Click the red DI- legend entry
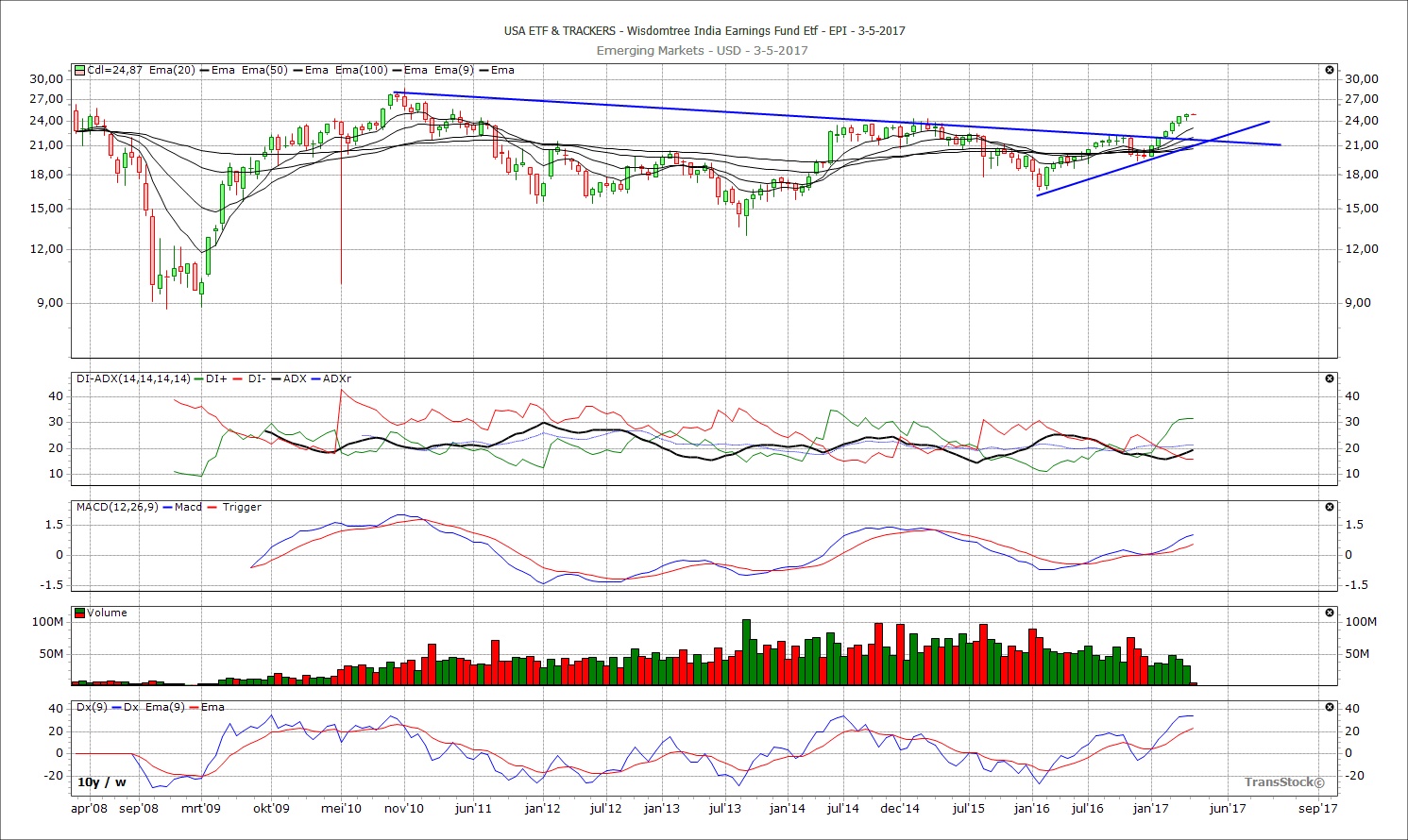Screen dimensions: 1408x840 click(x=250, y=378)
